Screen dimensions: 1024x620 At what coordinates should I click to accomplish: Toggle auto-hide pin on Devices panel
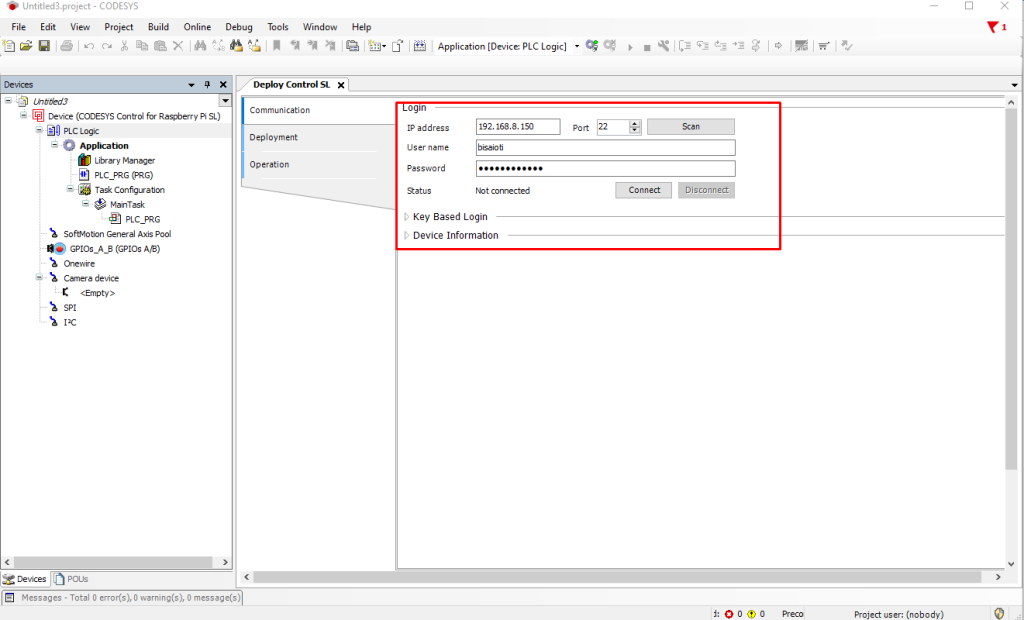208,84
